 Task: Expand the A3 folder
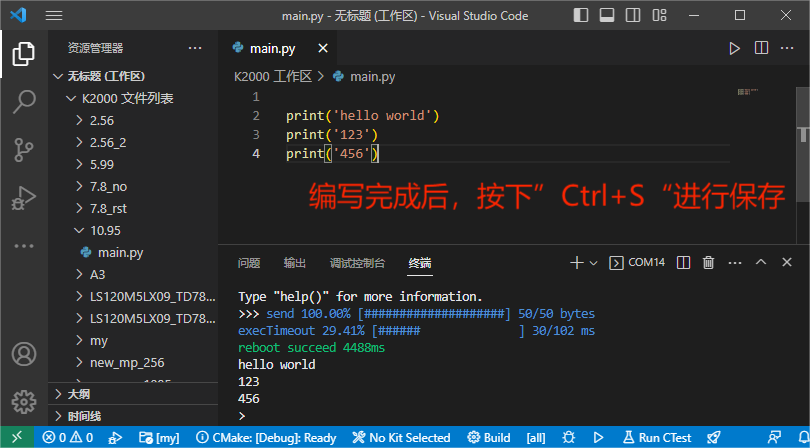point(133,274)
